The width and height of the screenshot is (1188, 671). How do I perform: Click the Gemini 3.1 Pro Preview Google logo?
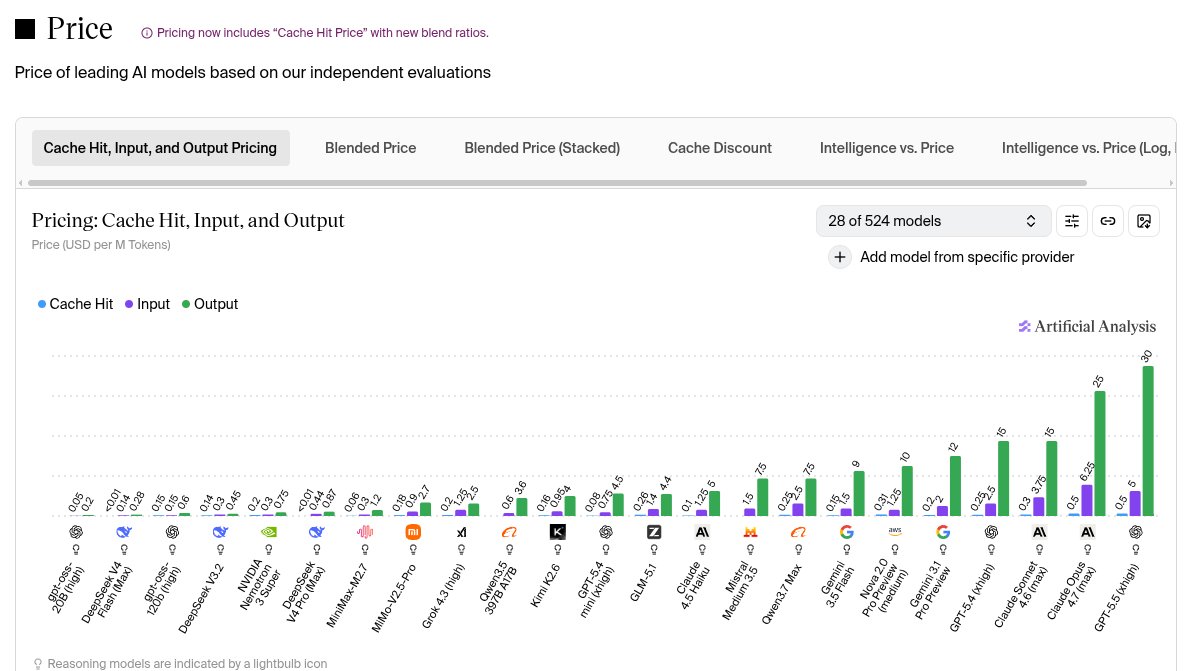943,532
